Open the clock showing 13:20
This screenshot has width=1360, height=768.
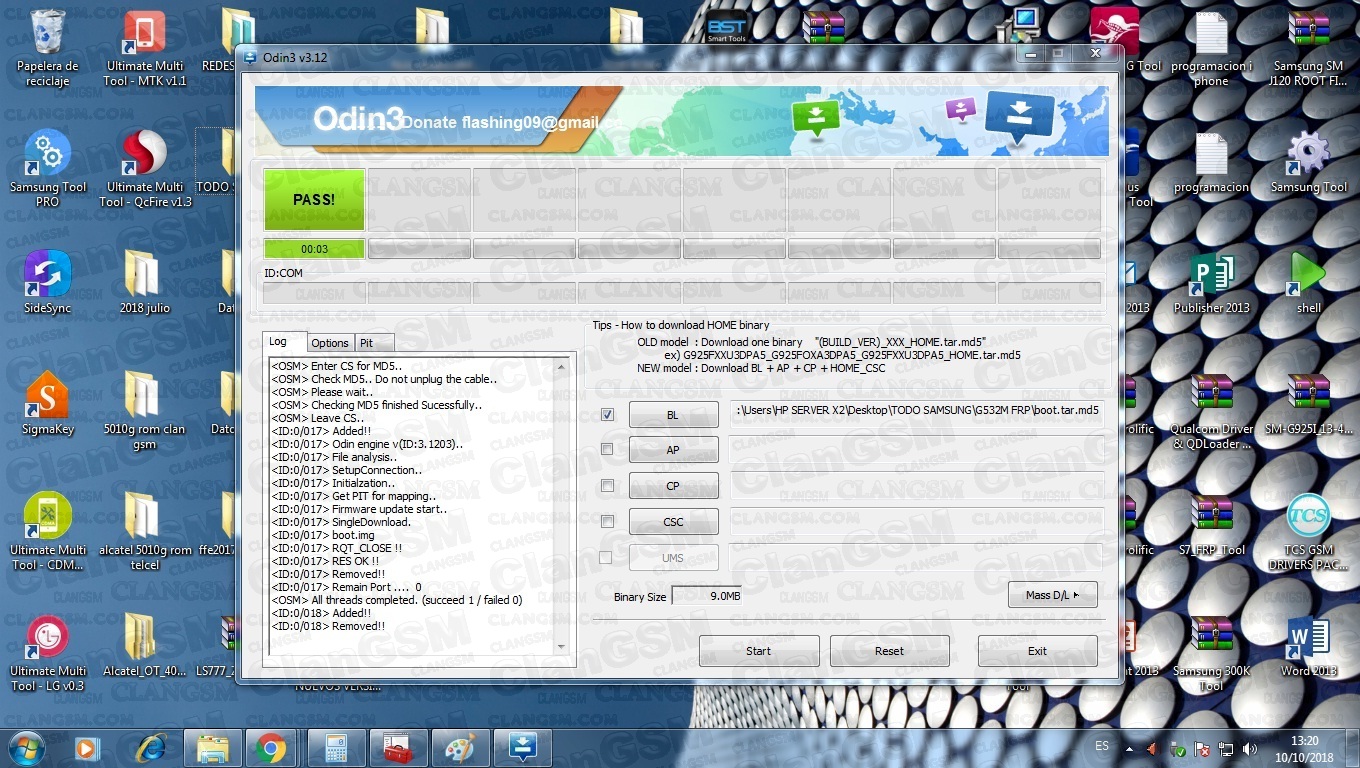1304,748
